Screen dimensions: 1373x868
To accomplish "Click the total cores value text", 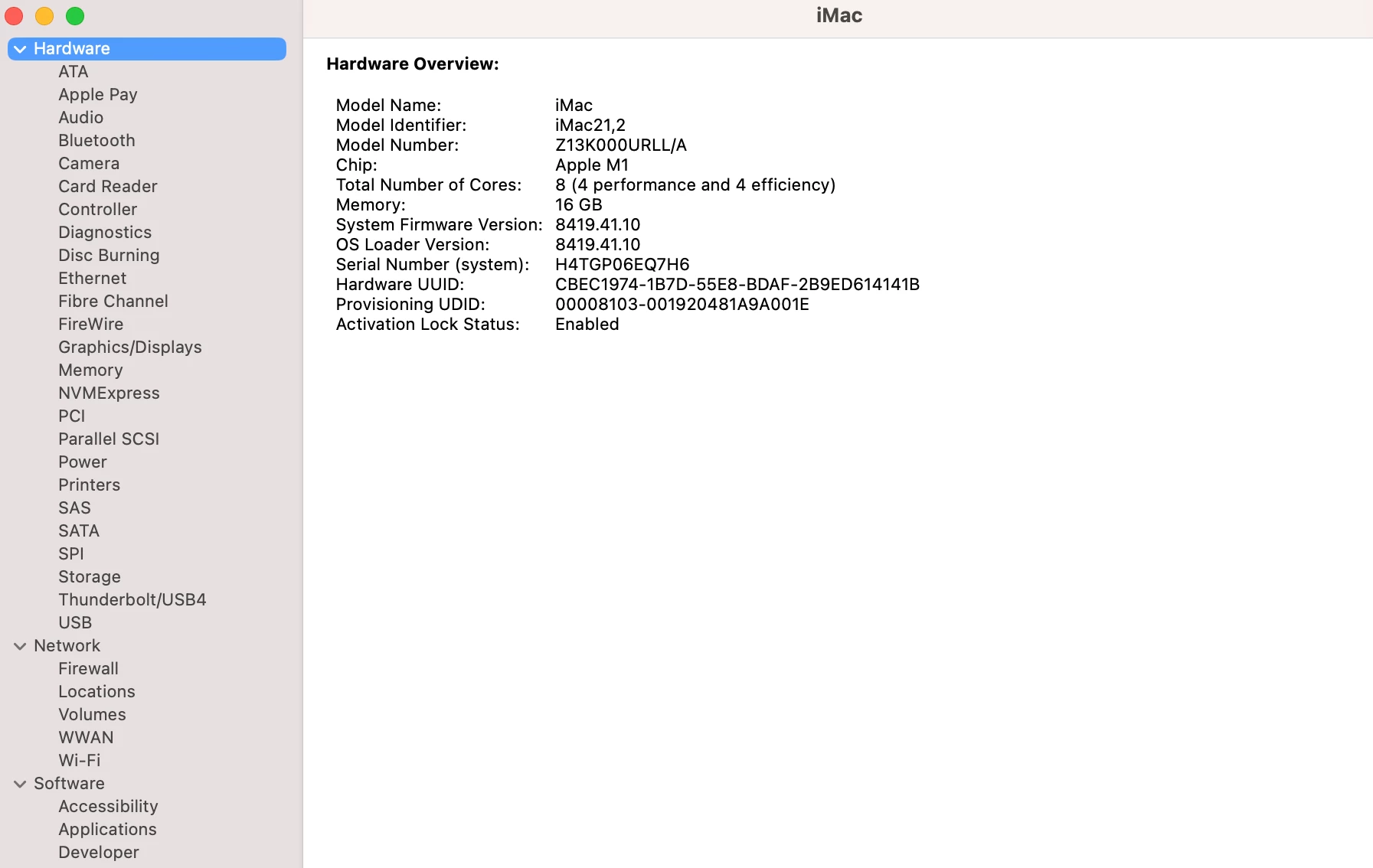I will click(x=695, y=185).
